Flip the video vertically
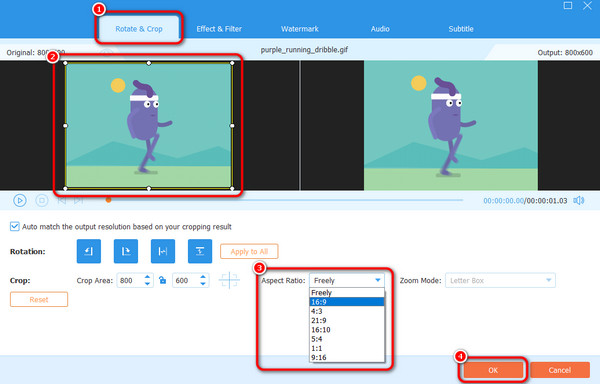The width and height of the screenshot is (600, 384). click(x=200, y=251)
